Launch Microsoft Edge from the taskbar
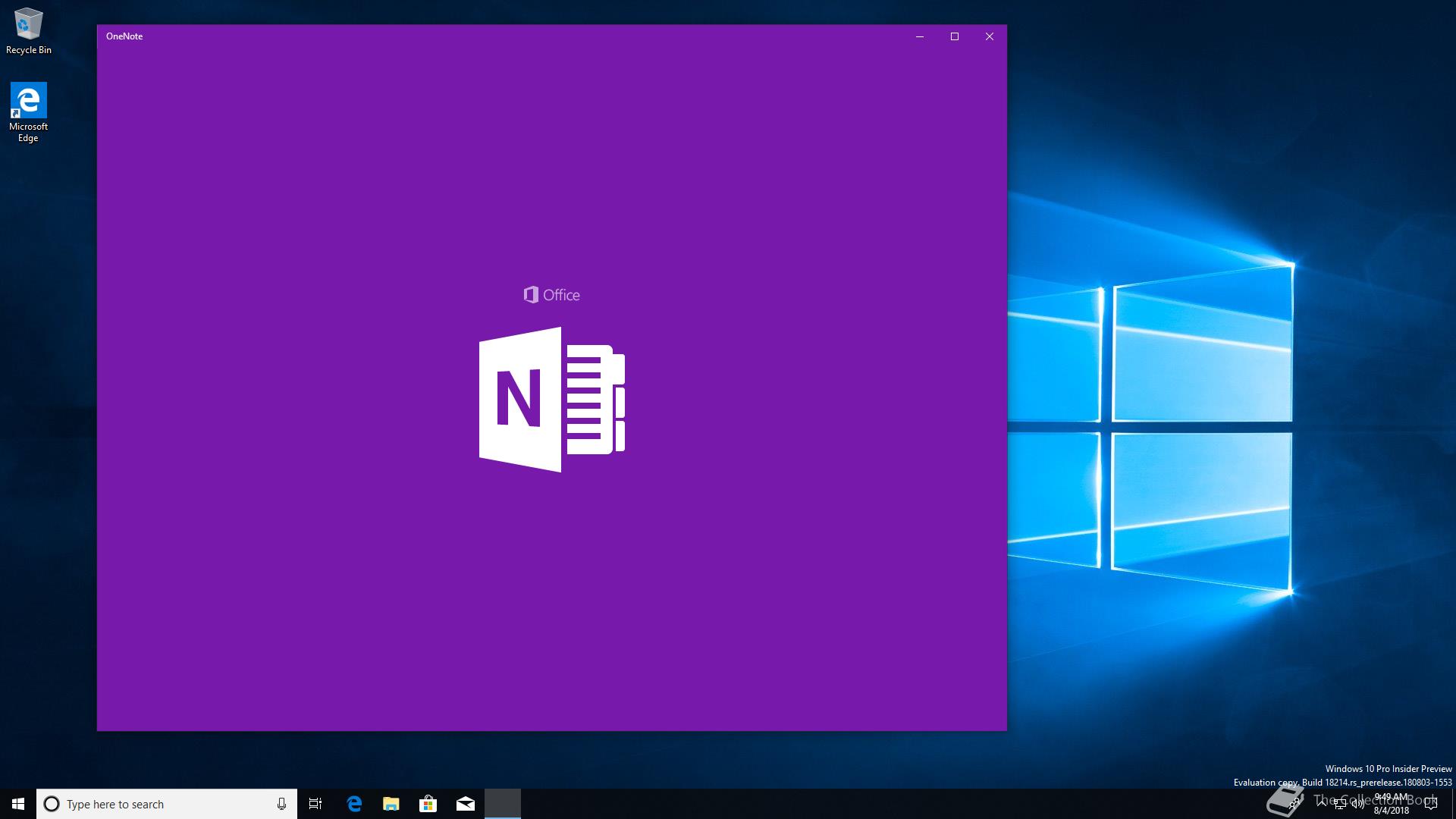The width and height of the screenshot is (1456, 819). (x=354, y=804)
